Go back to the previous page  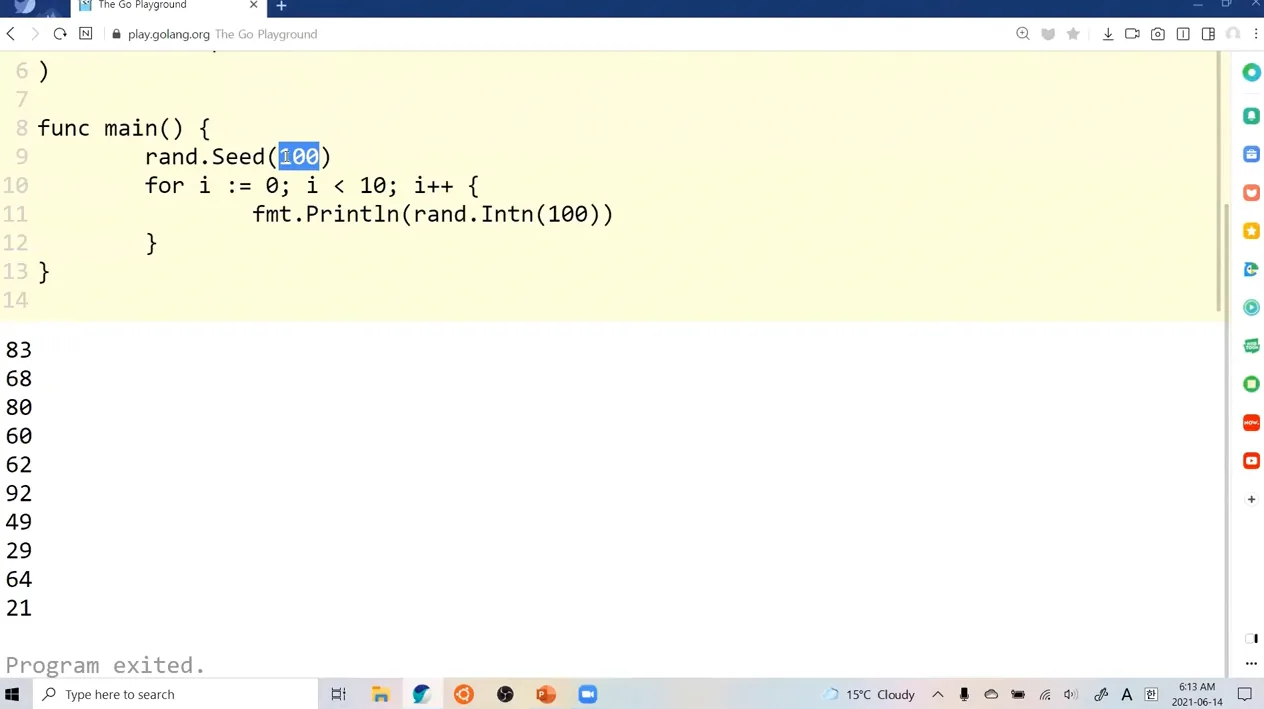(11, 34)
